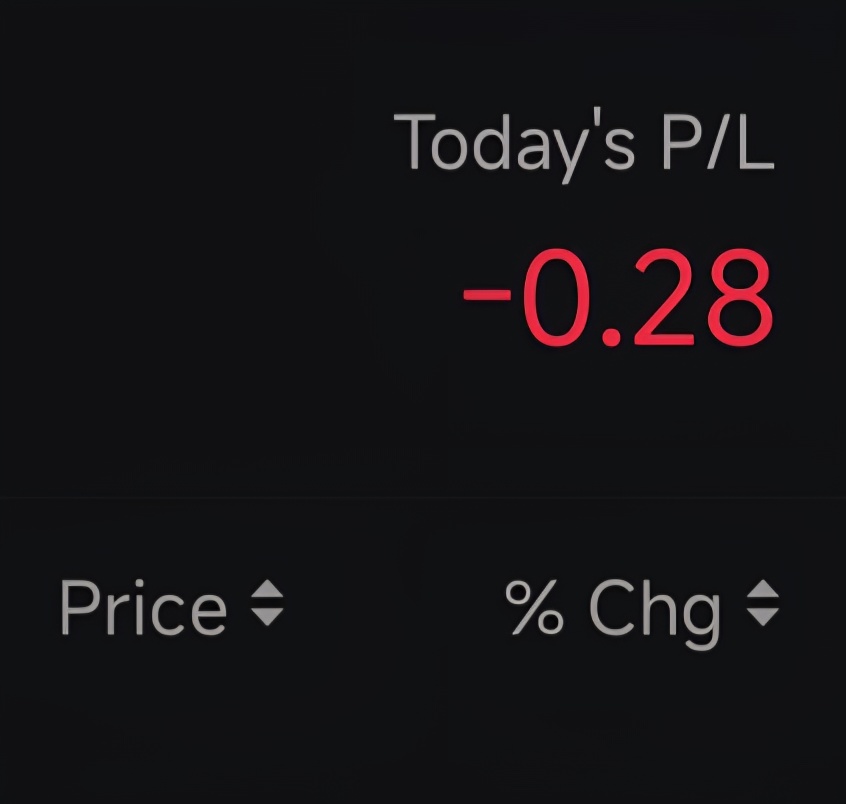This screenshot has width=846, height=804.
Task: Open Today's P/L details from the heading
Action: click(x=584, y=147)
